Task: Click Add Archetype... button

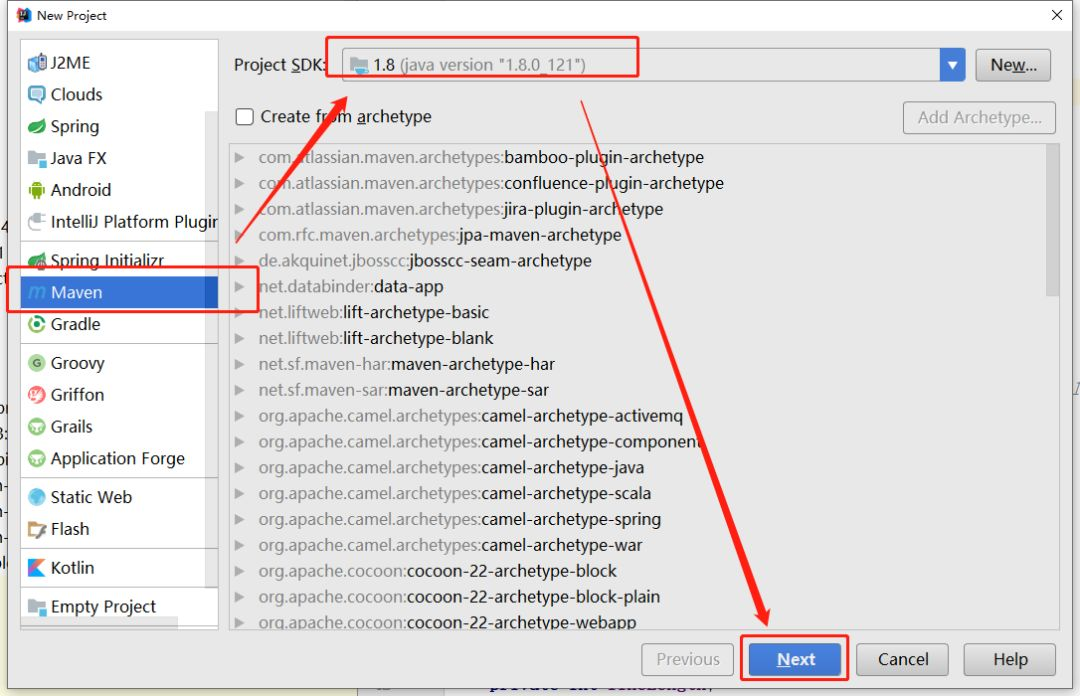Action: click(979, 117)
